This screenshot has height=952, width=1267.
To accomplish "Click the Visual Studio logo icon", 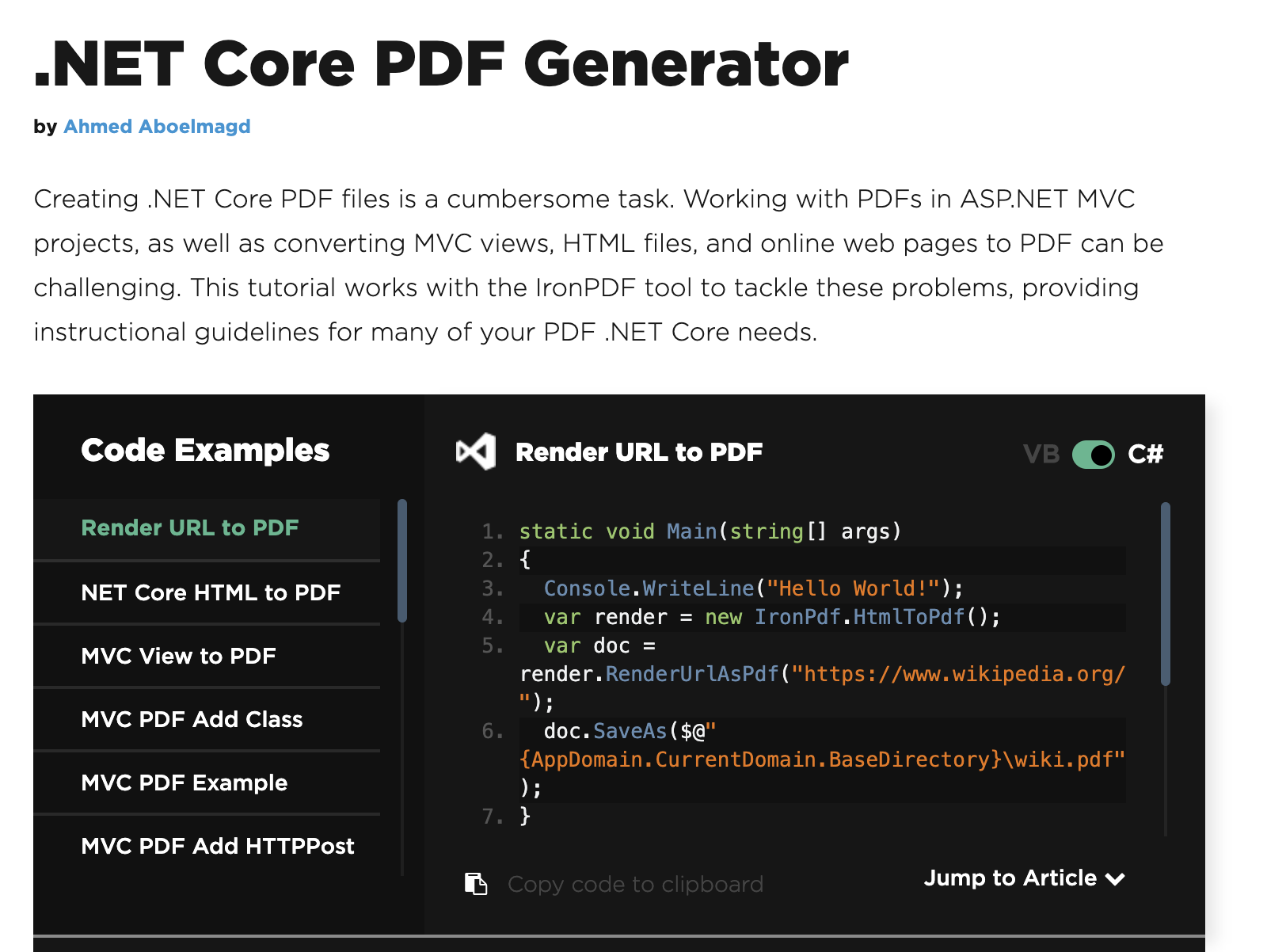I will click(476, 451).
